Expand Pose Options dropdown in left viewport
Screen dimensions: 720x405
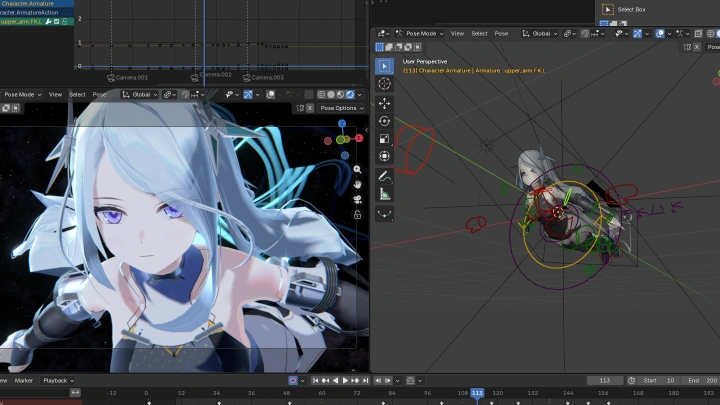tap(342, 108)
